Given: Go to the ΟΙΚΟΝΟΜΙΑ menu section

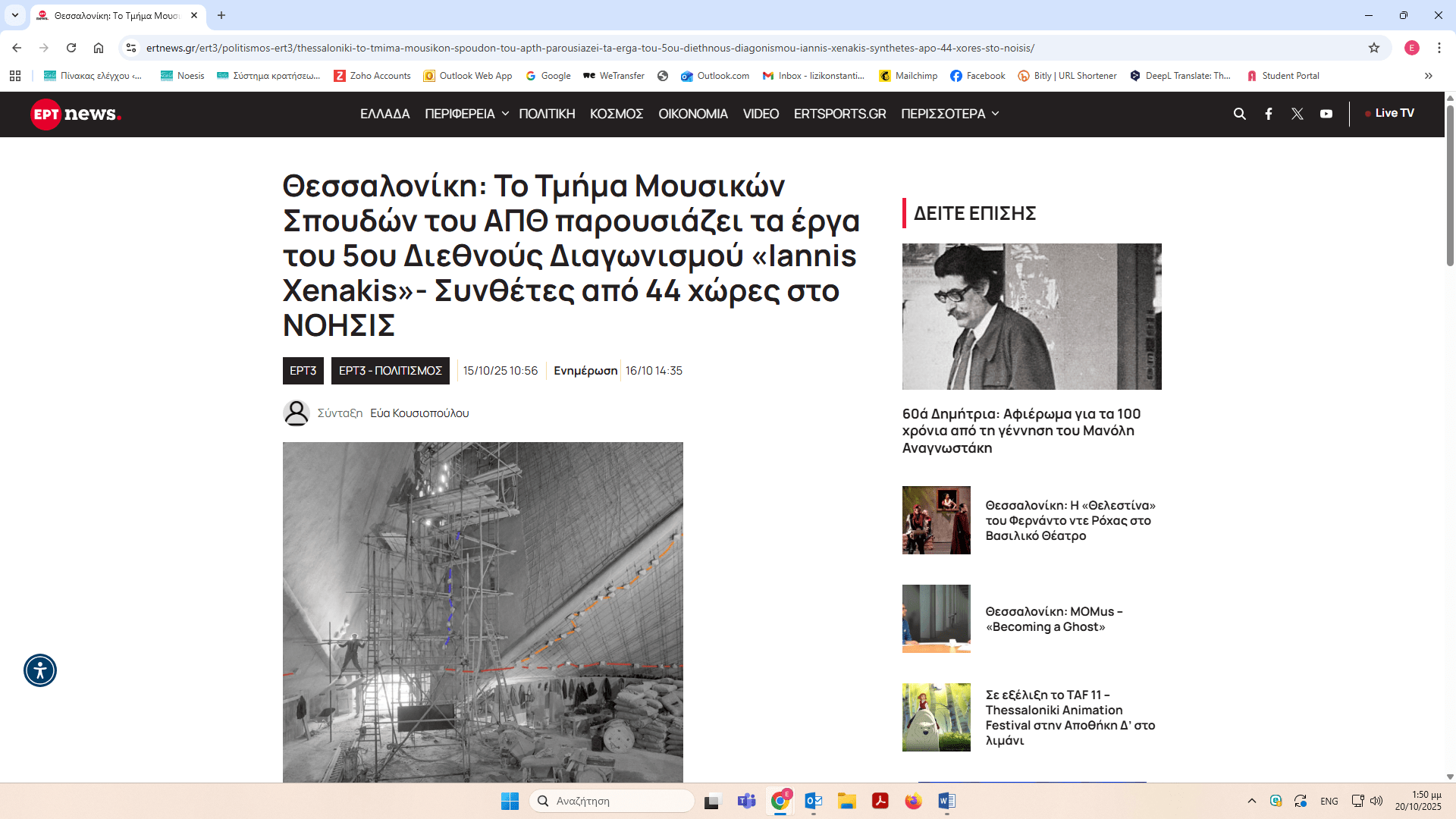Looking at the screenshot, I should tap(692, 114).
